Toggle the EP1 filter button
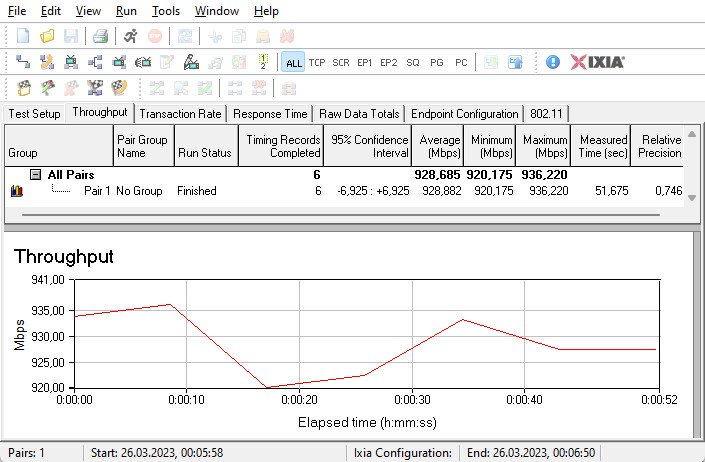Image resolution: width=705 pixels, height=462 pixels. point(365,62)
